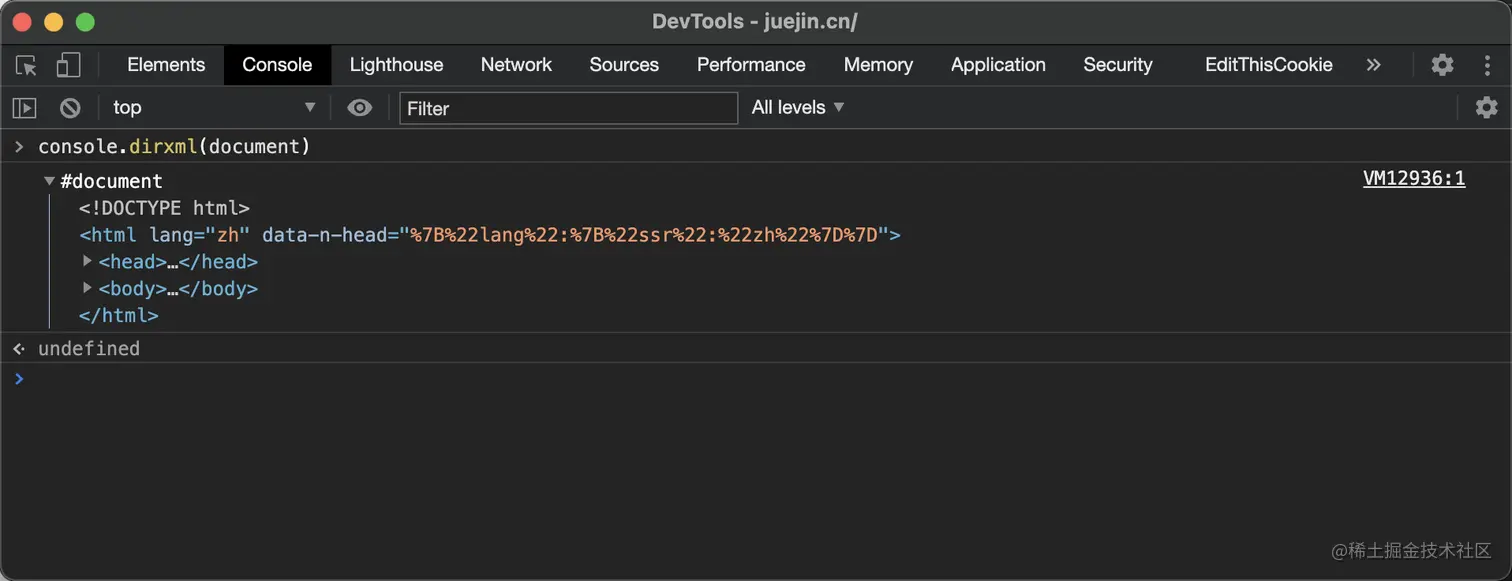Focus the console Filter input field
This screenshot has height=581, width=1512.
point(568,108)
